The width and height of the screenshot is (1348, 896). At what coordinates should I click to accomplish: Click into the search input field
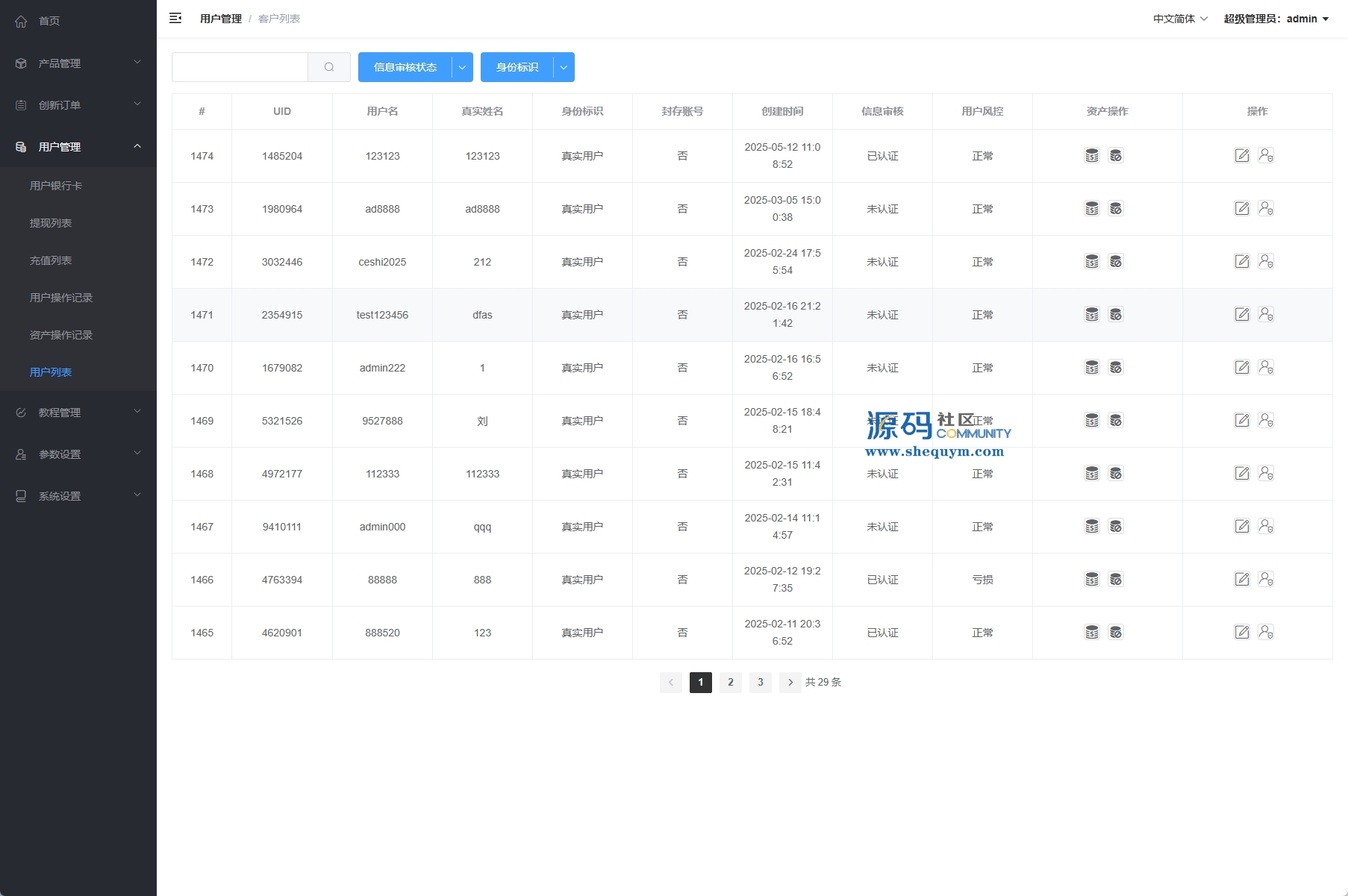240,67
